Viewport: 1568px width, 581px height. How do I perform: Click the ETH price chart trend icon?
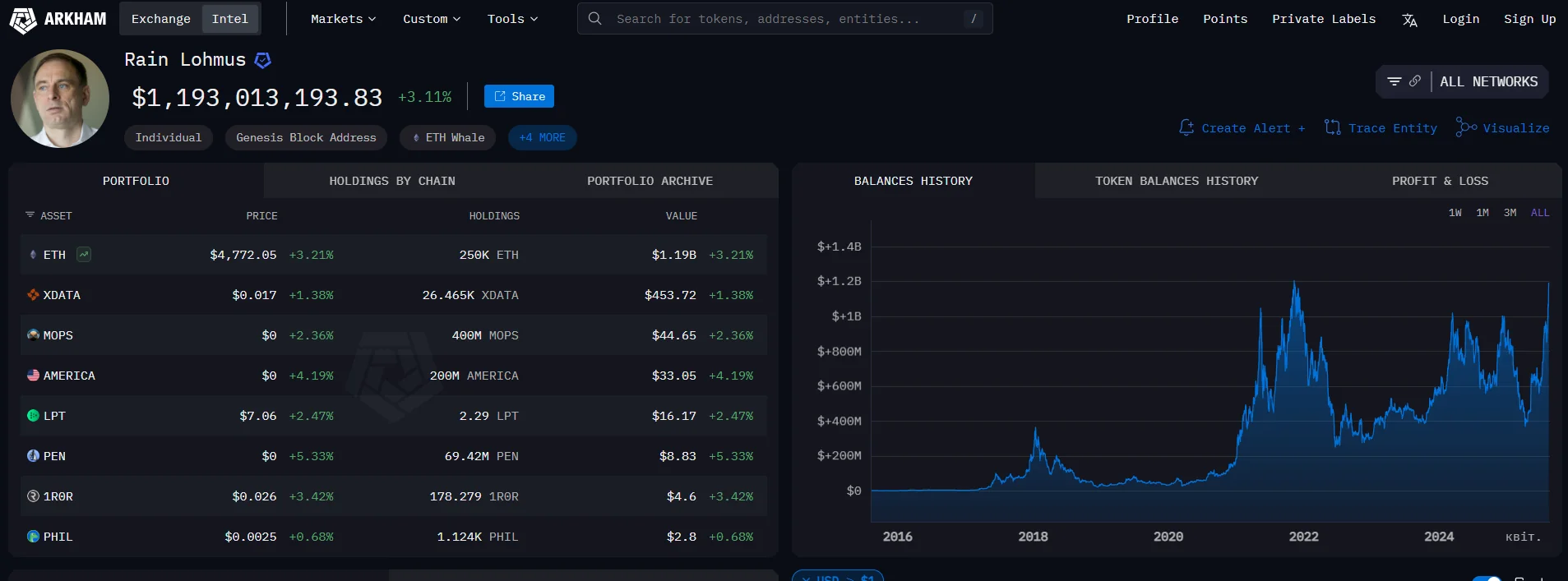[x=84, y=255]
